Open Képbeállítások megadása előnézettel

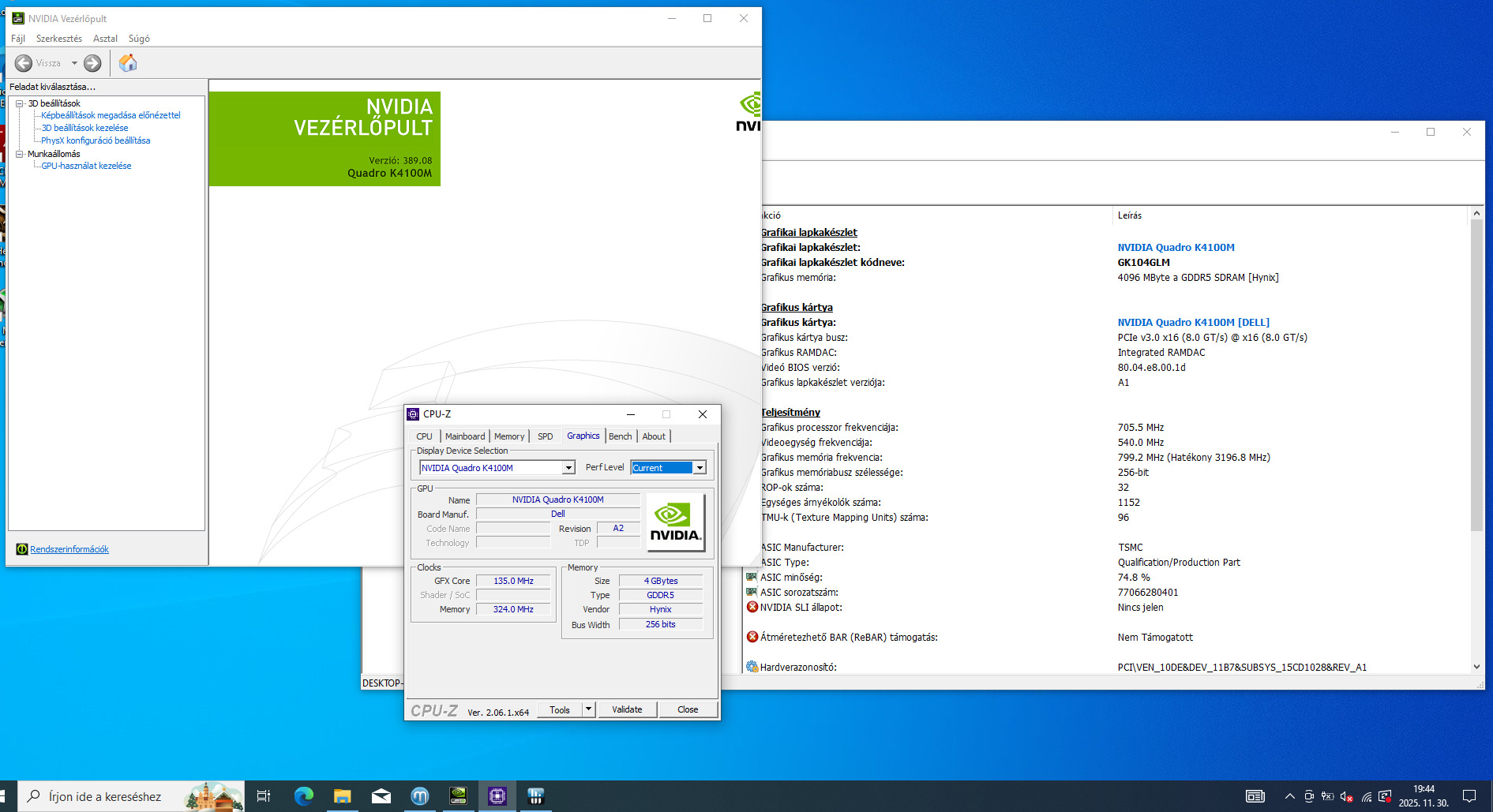(x=111, y=115)
